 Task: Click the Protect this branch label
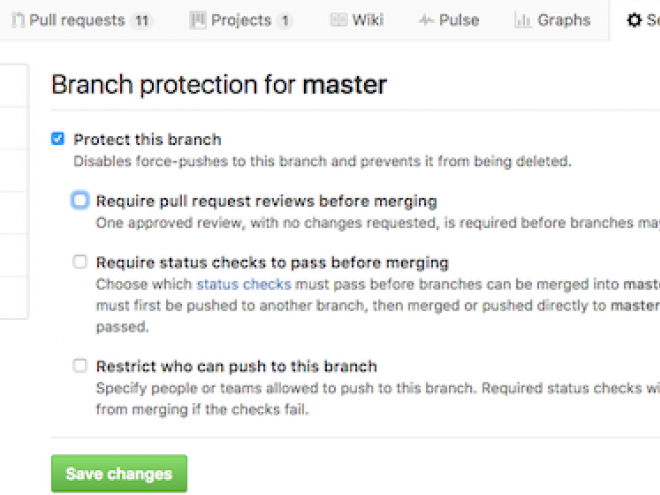pyautogui.click(x=147, y=139)
